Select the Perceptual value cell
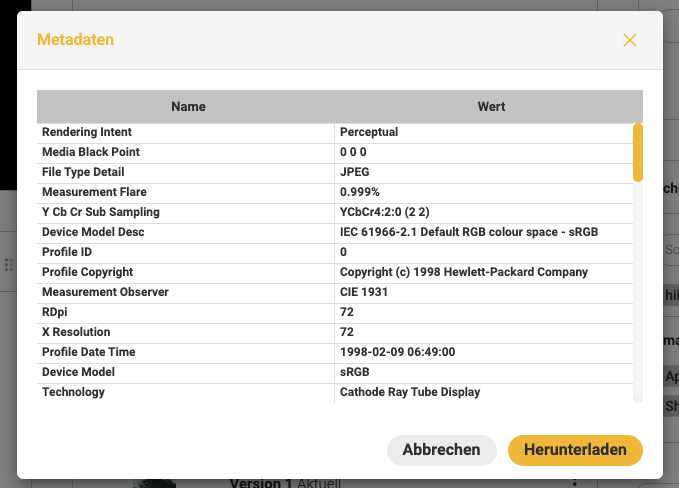The width and height of the screenshot is (679, 488). [x=370, y=132]
